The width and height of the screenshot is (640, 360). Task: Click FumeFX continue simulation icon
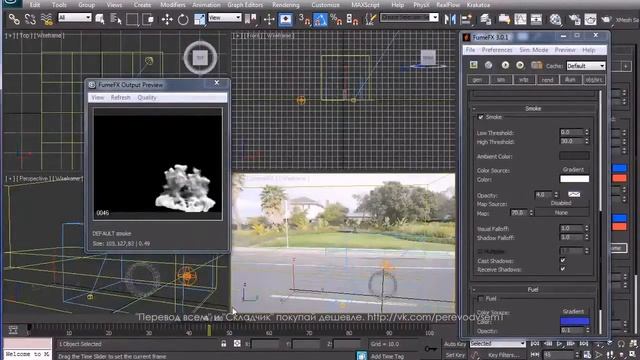coord(520,65)
